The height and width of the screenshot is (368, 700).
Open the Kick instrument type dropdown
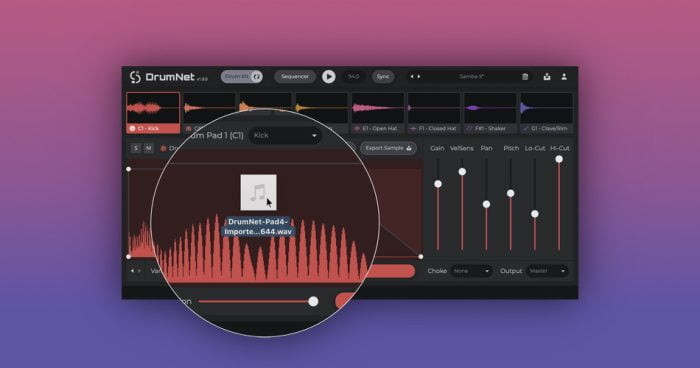coord(285,135)
